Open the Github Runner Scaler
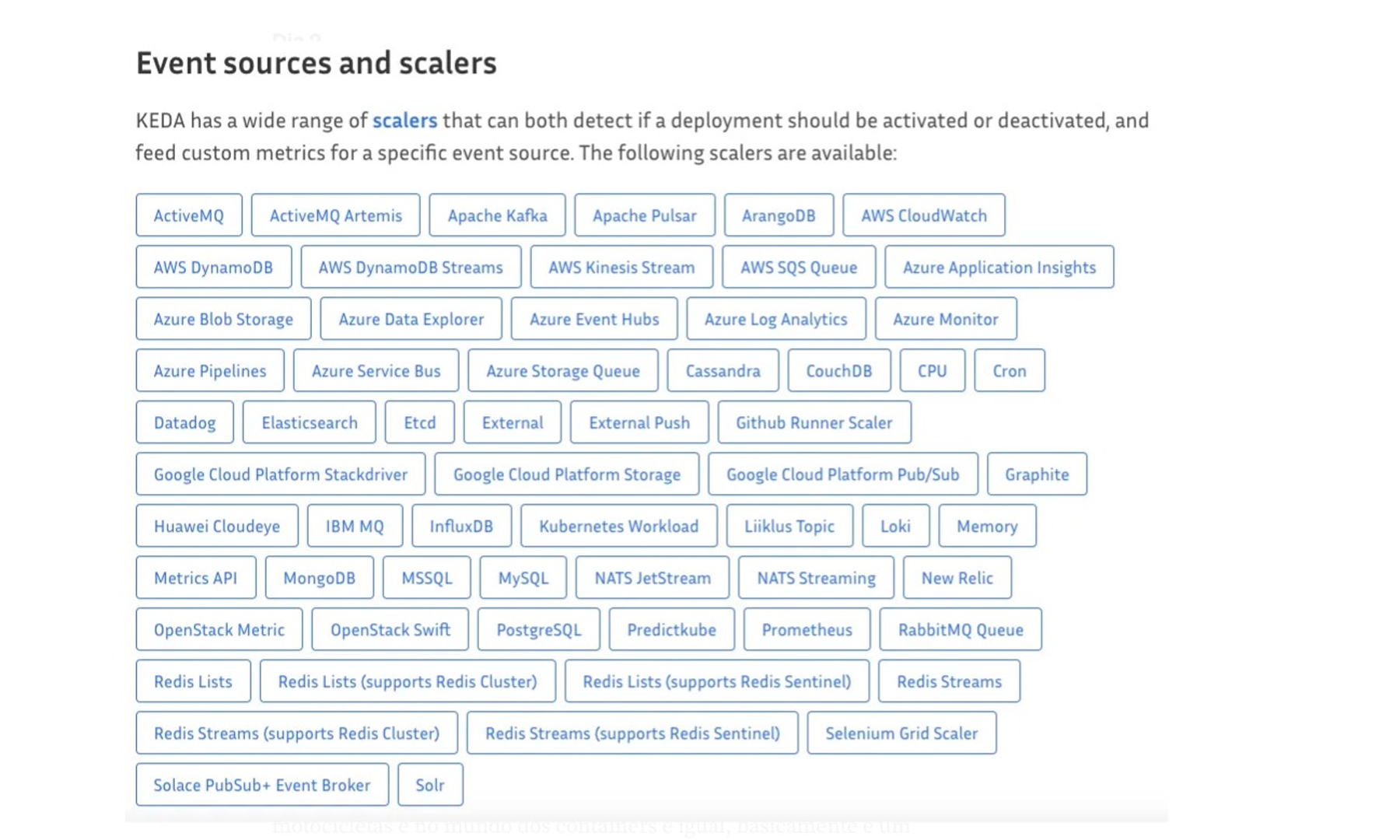This screenshot has width=1400, height=840. click(x=814, y=422)
